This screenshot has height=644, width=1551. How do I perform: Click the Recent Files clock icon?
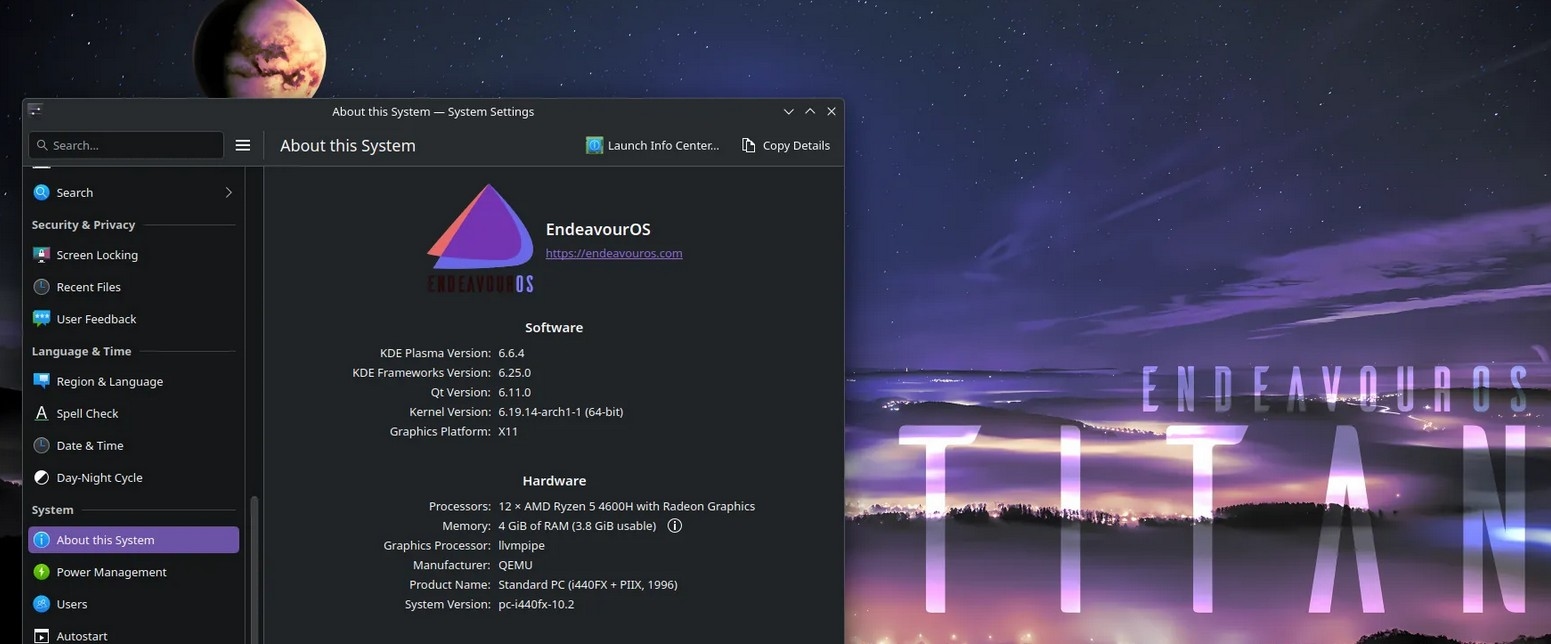[41, 287]
